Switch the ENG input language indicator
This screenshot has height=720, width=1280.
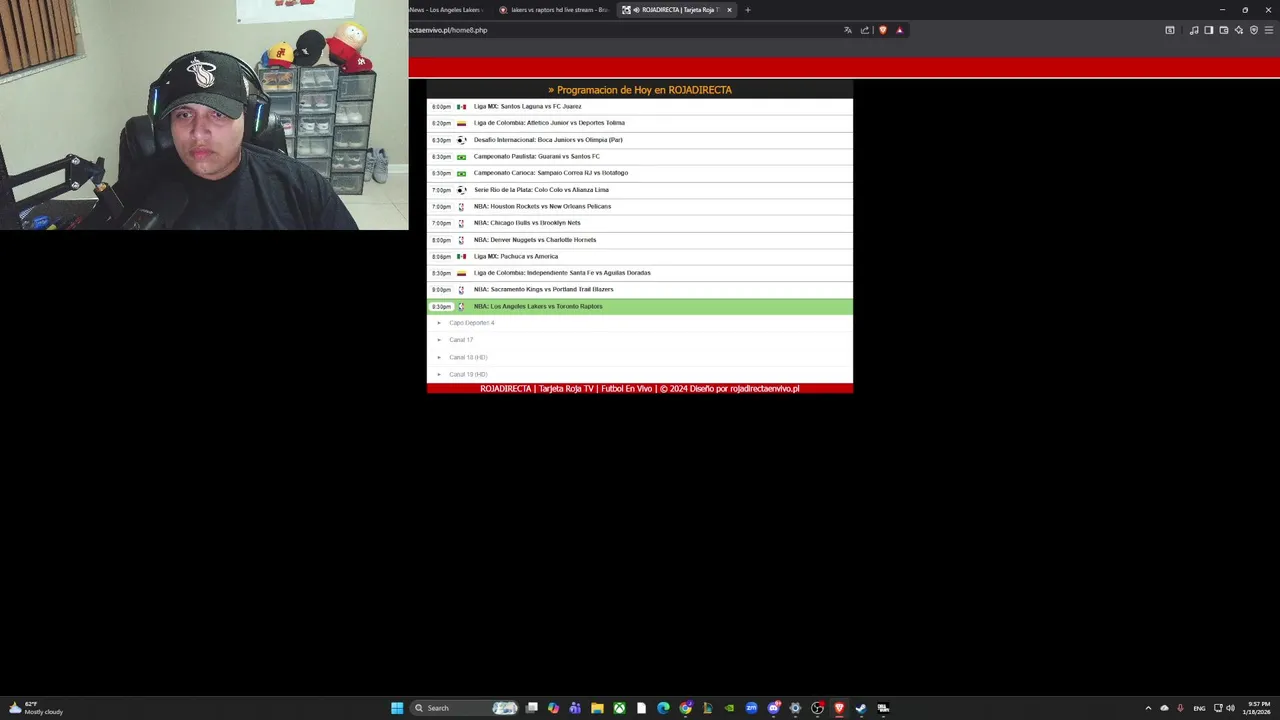1199,708
